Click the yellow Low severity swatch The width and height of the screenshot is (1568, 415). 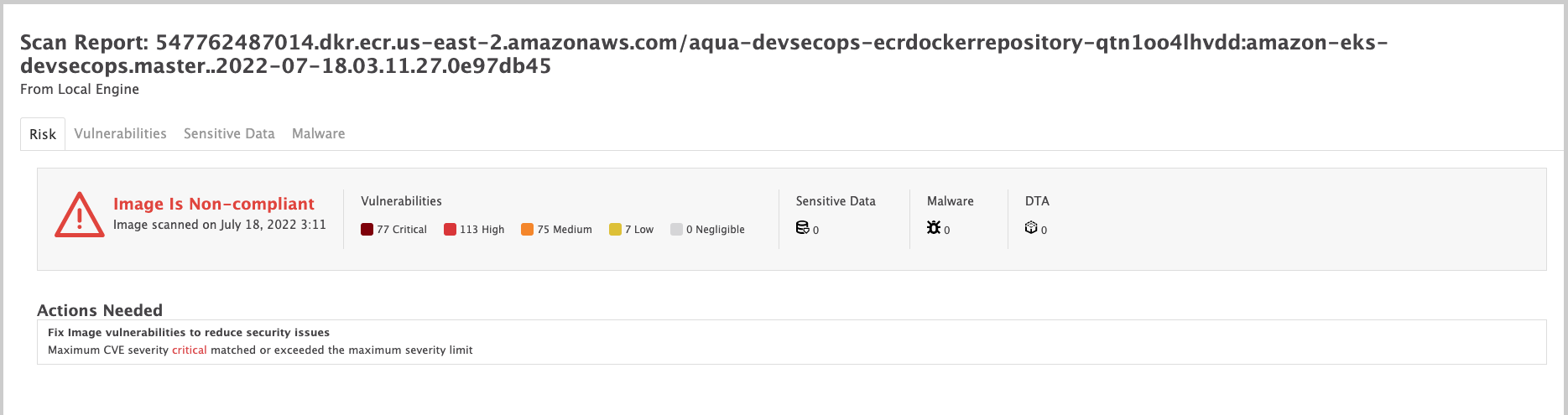pos(615,229)
